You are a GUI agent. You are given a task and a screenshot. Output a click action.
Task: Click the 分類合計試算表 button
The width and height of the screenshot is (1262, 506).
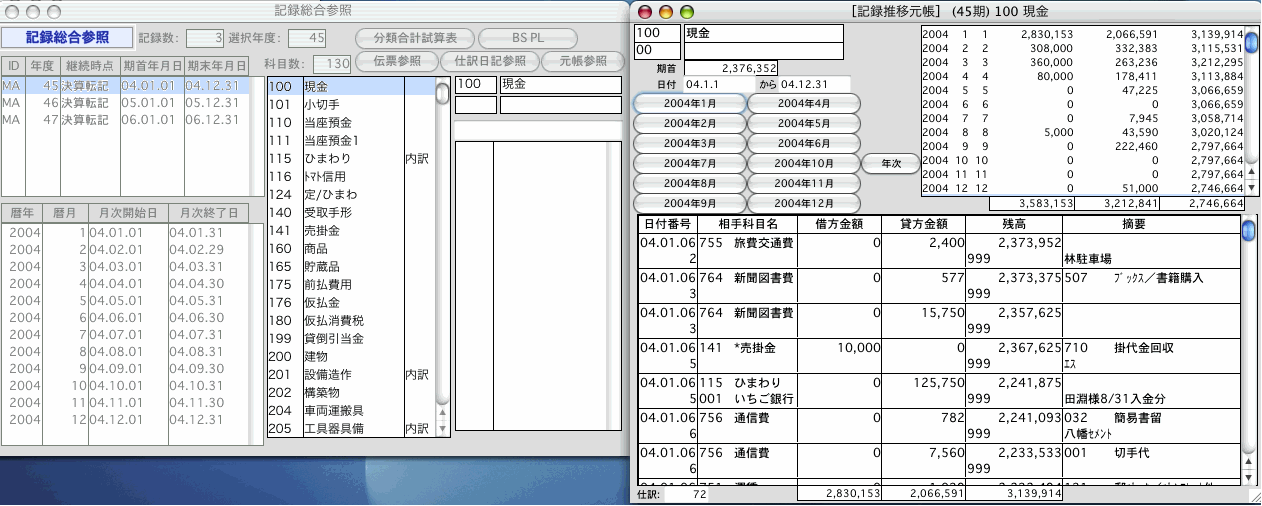coord(415,39)
